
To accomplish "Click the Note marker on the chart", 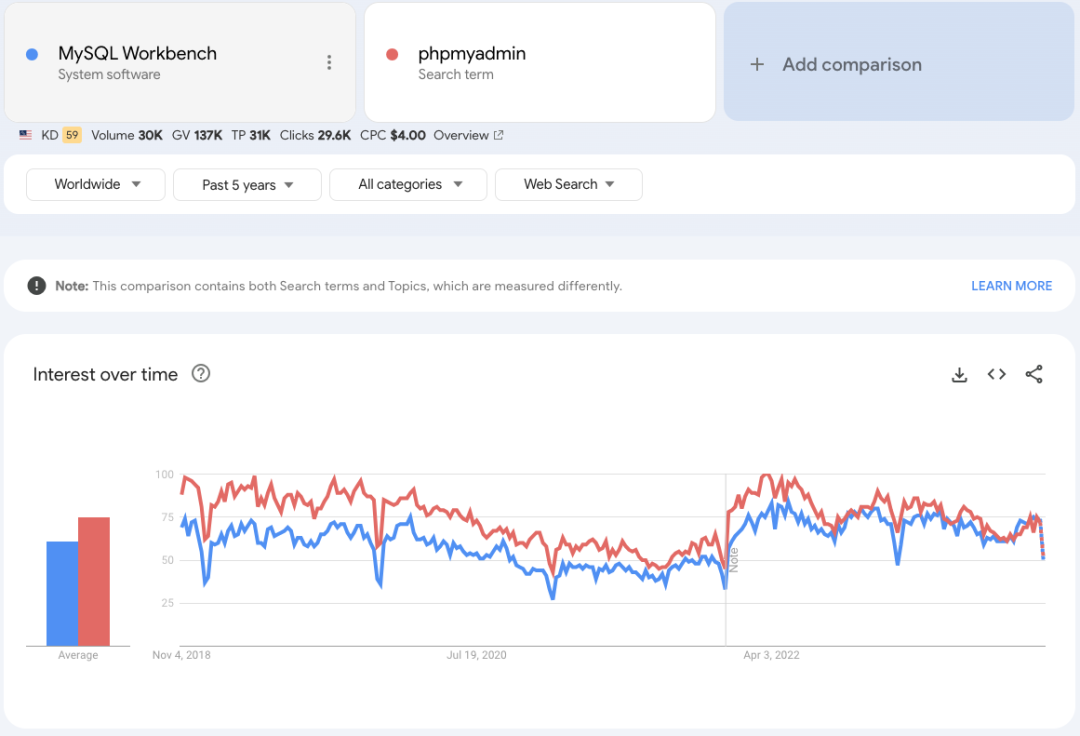I will (x=733, y=559).
